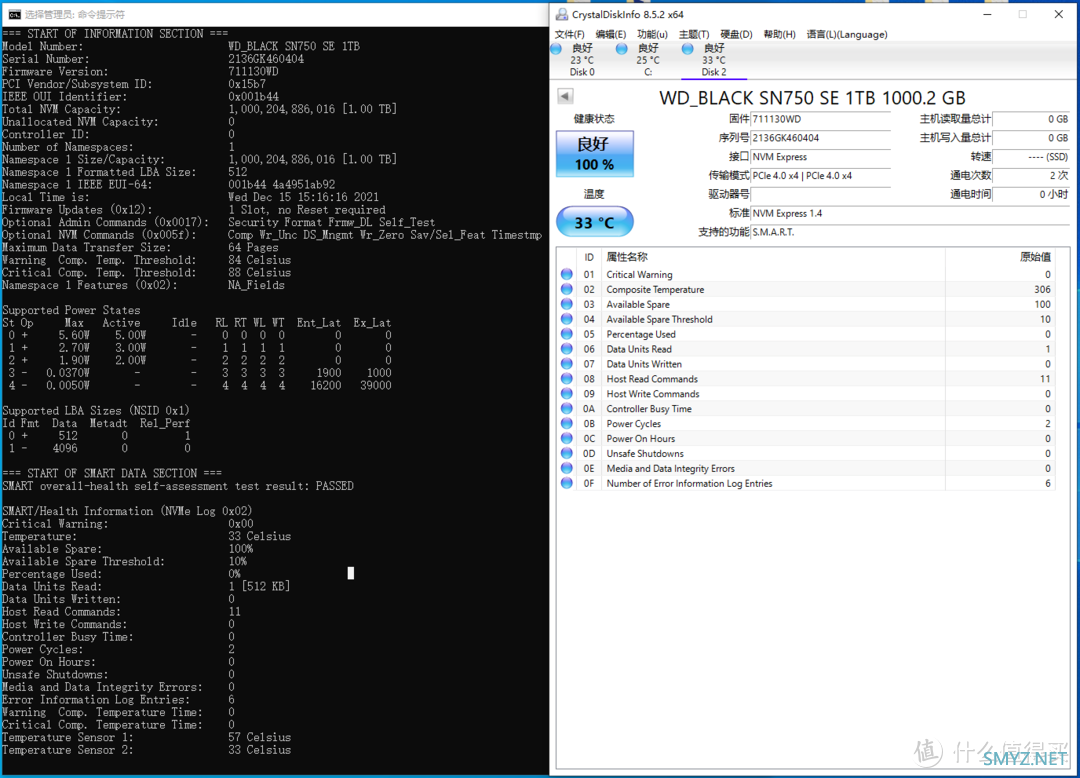Select the Power Cycles attribute name
Image resolution: width=1080 pixels, height=778 pixels.
click(634, 423)
